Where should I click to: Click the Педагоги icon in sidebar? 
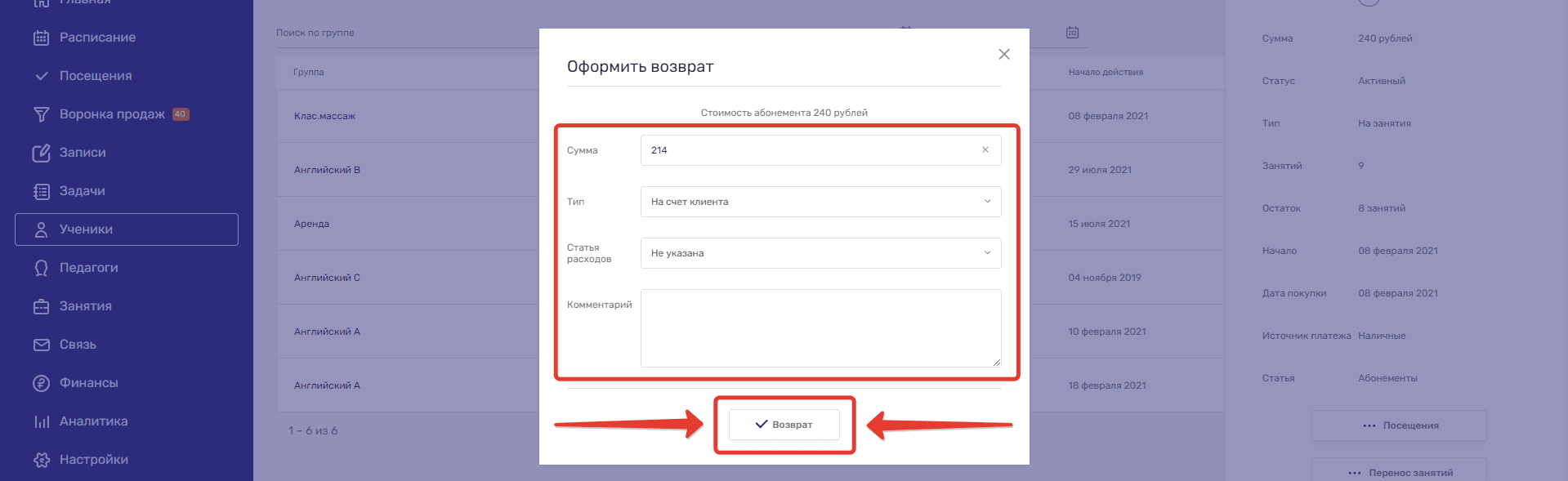point(41,268)
